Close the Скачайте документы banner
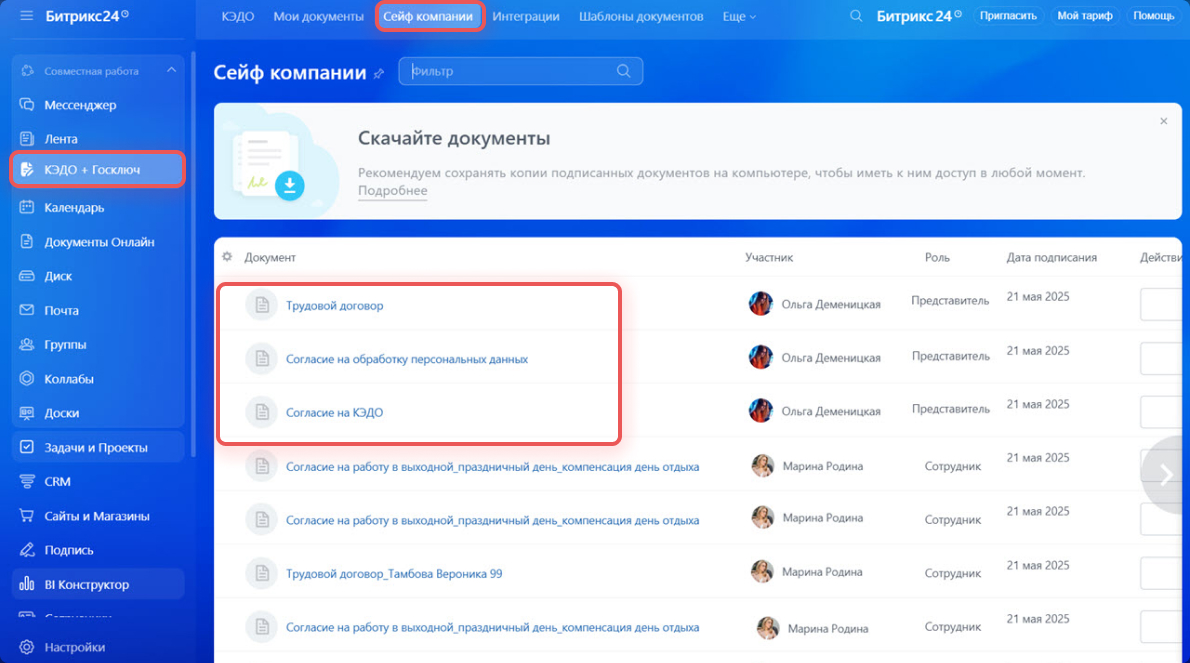Image resolution: width=1190 pixels, height=663 pixels. [1163, 121]
